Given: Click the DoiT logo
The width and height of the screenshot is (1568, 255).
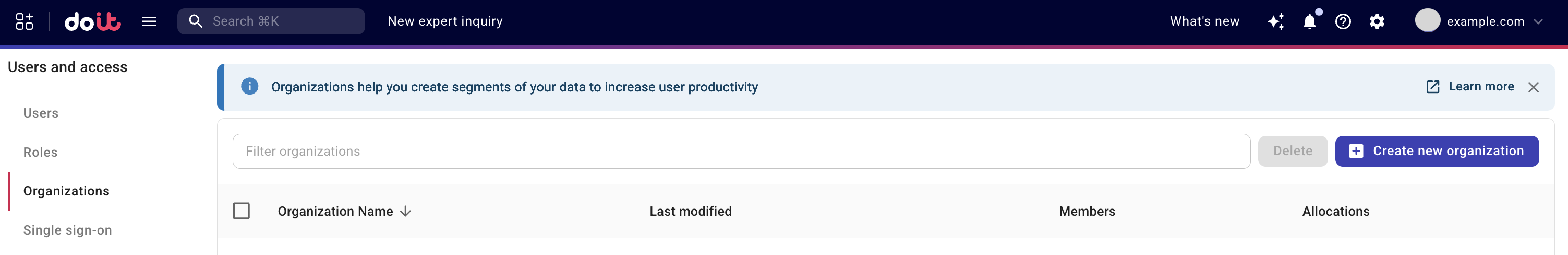Looking at the screenshot, I should click(x=92, y=21).
